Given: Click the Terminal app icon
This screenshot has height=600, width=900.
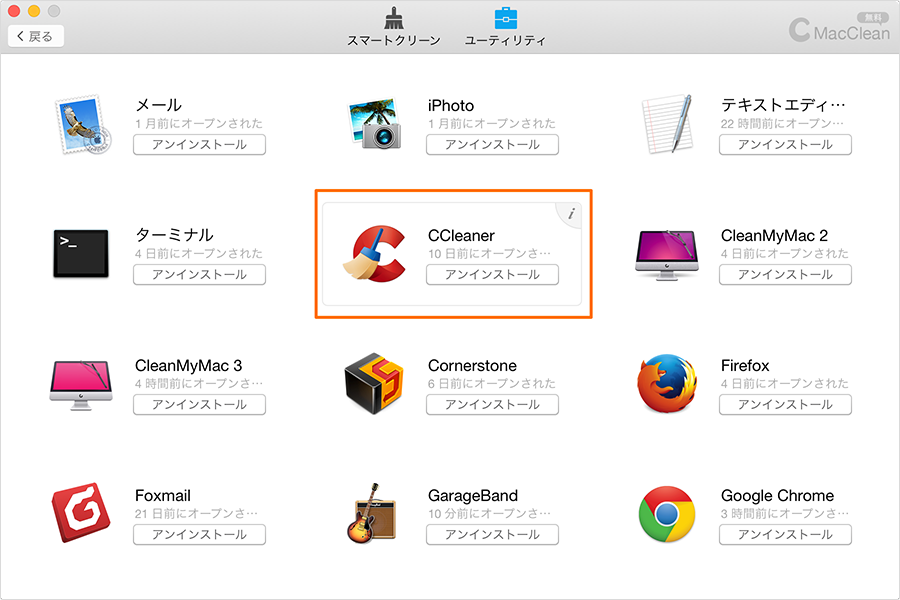Looking at the screenshot, I should pyautogui.click(x=81, y=254).
